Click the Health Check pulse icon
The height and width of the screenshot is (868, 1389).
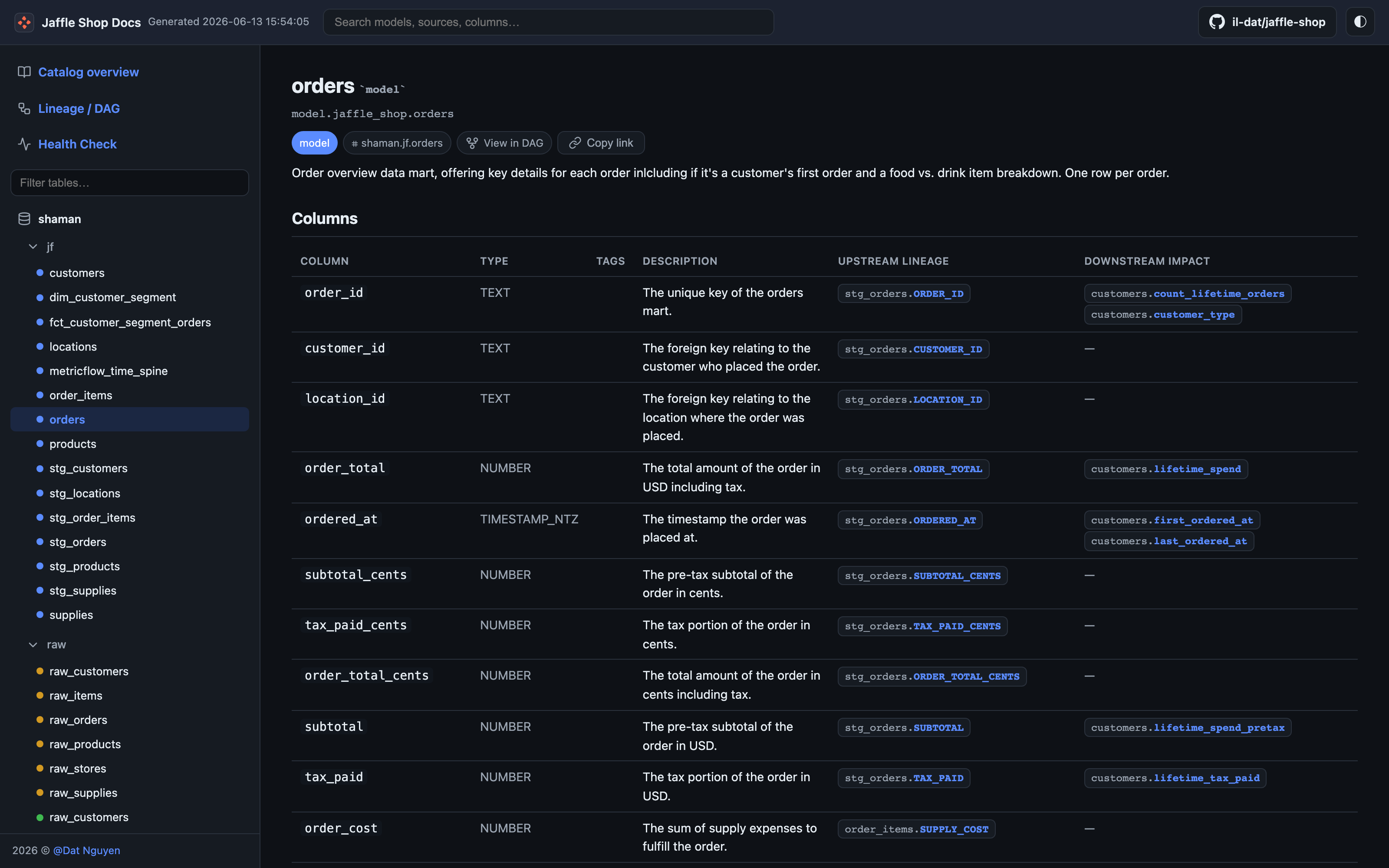(24, 144)
